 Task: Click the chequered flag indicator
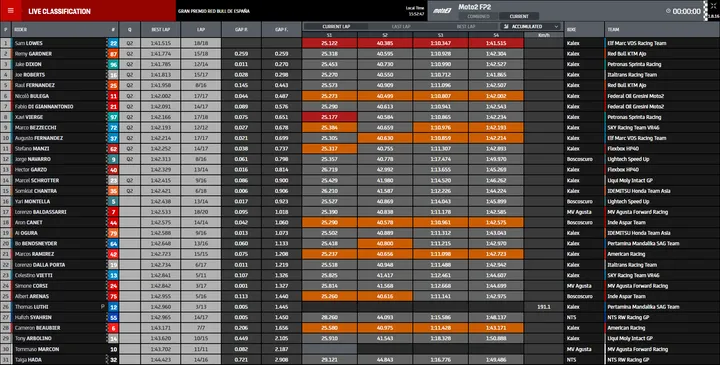point(706,11)
